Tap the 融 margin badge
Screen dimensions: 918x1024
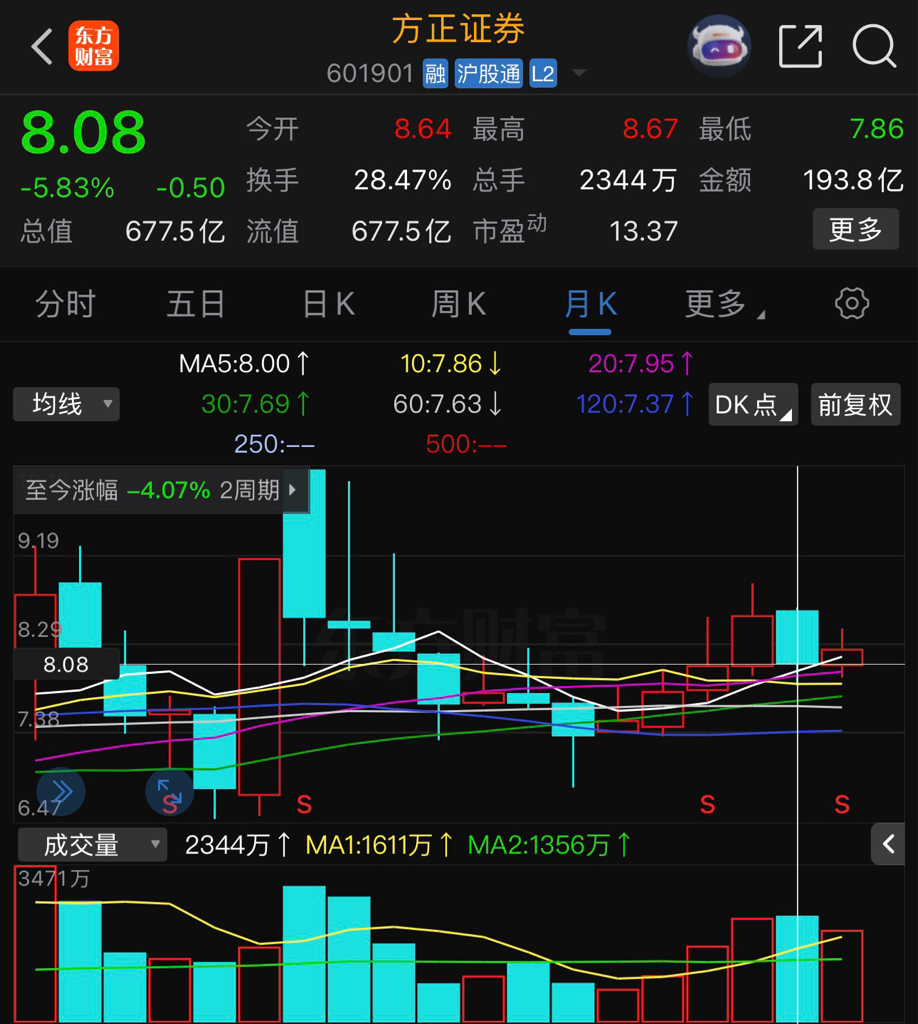(x=435, y=74)
